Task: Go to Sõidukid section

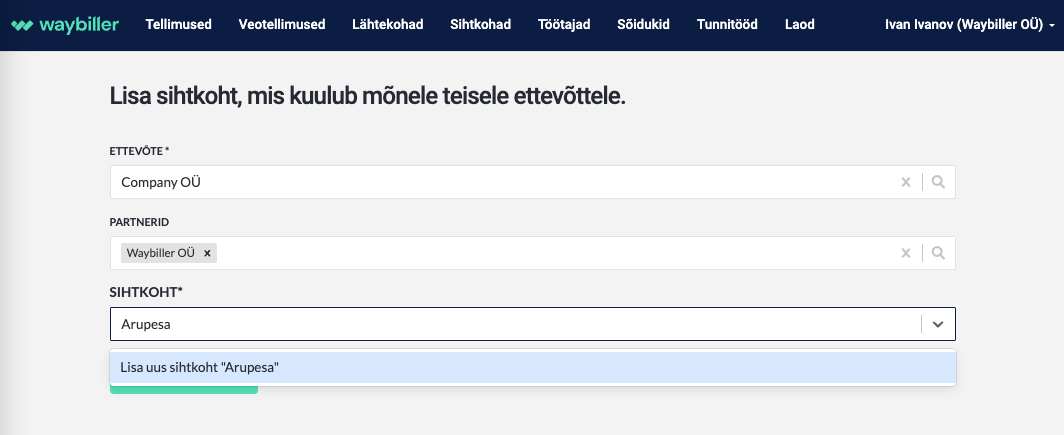Action: point(643,24)
